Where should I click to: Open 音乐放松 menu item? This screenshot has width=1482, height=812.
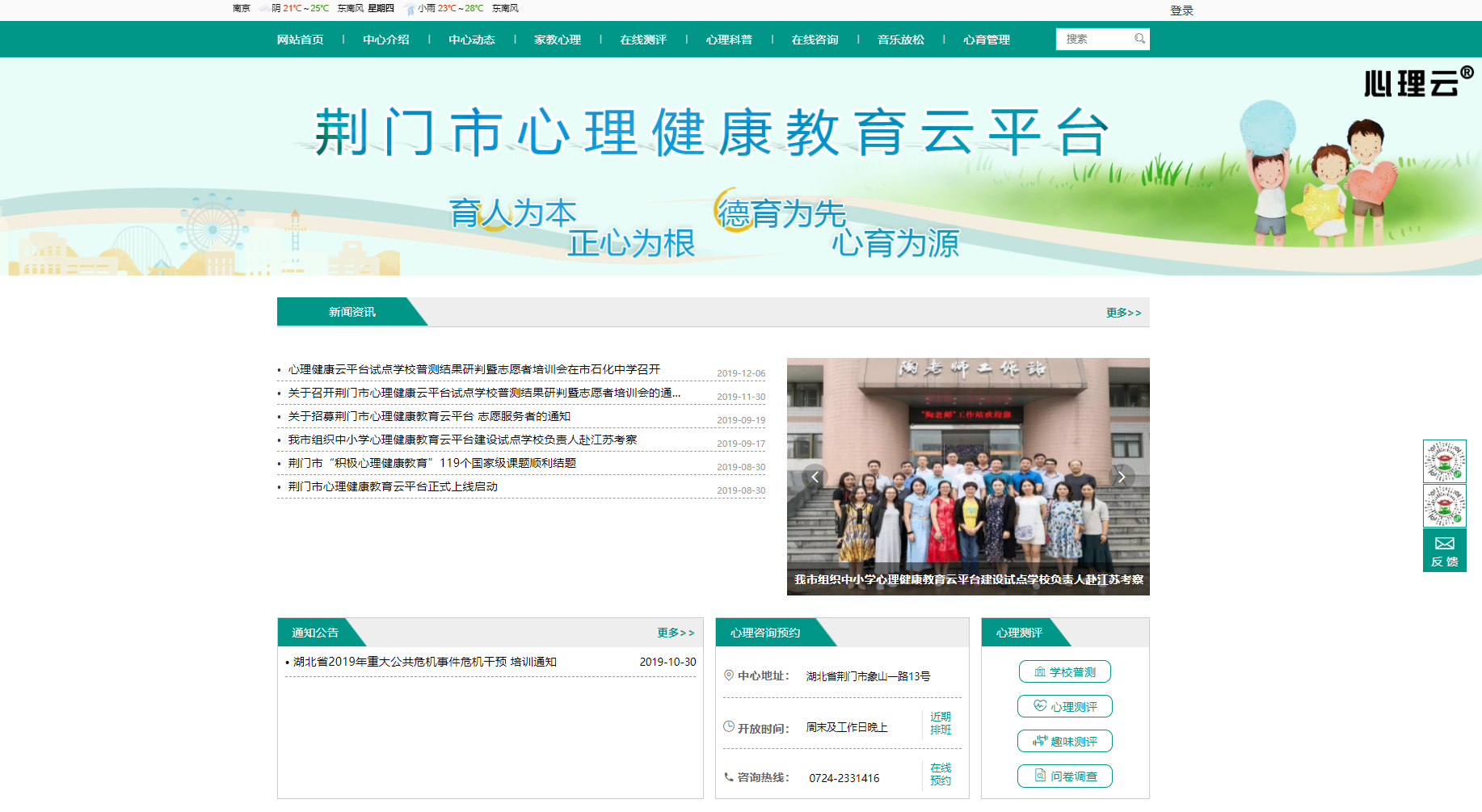(900, 40)
